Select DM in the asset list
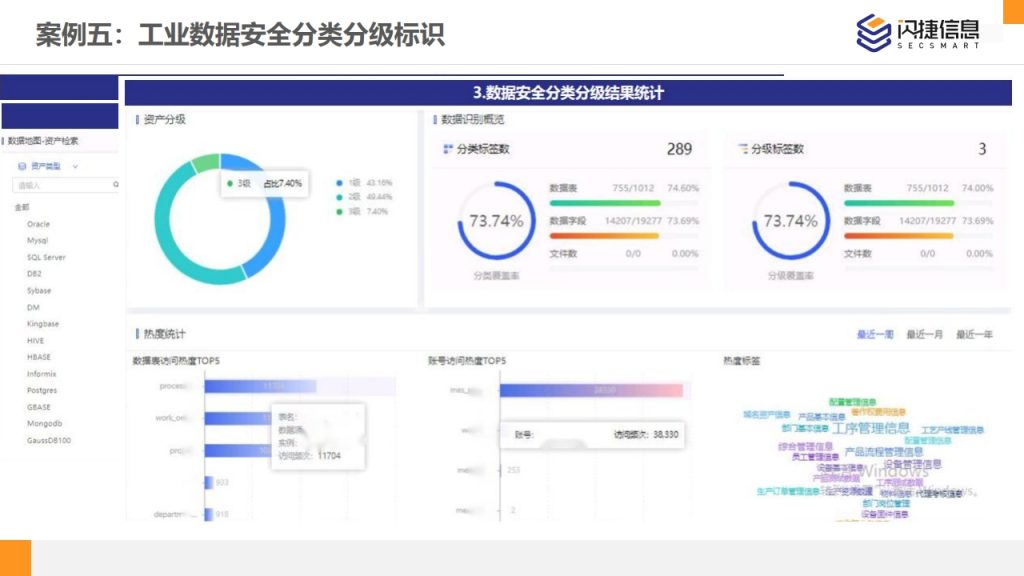 tap(33, 308)
